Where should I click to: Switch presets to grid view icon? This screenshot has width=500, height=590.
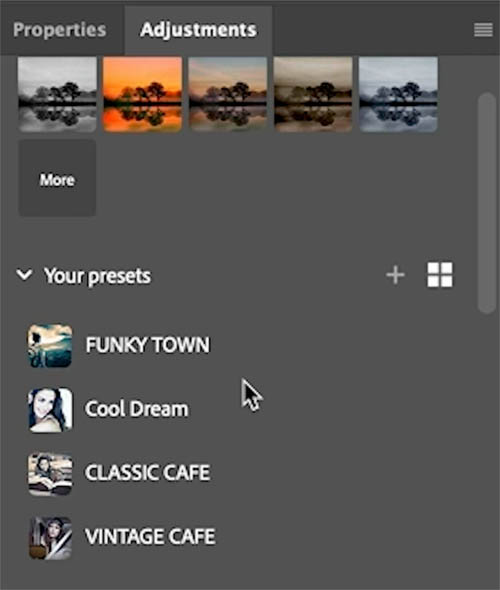point(440,275)
